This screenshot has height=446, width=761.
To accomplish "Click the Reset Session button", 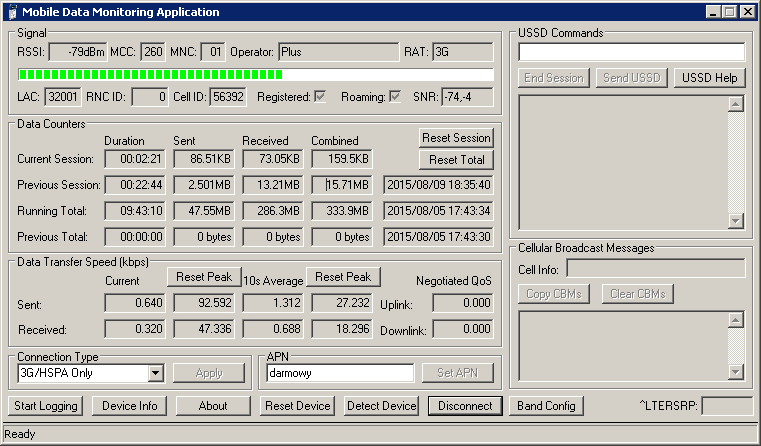I will (456, 138).
